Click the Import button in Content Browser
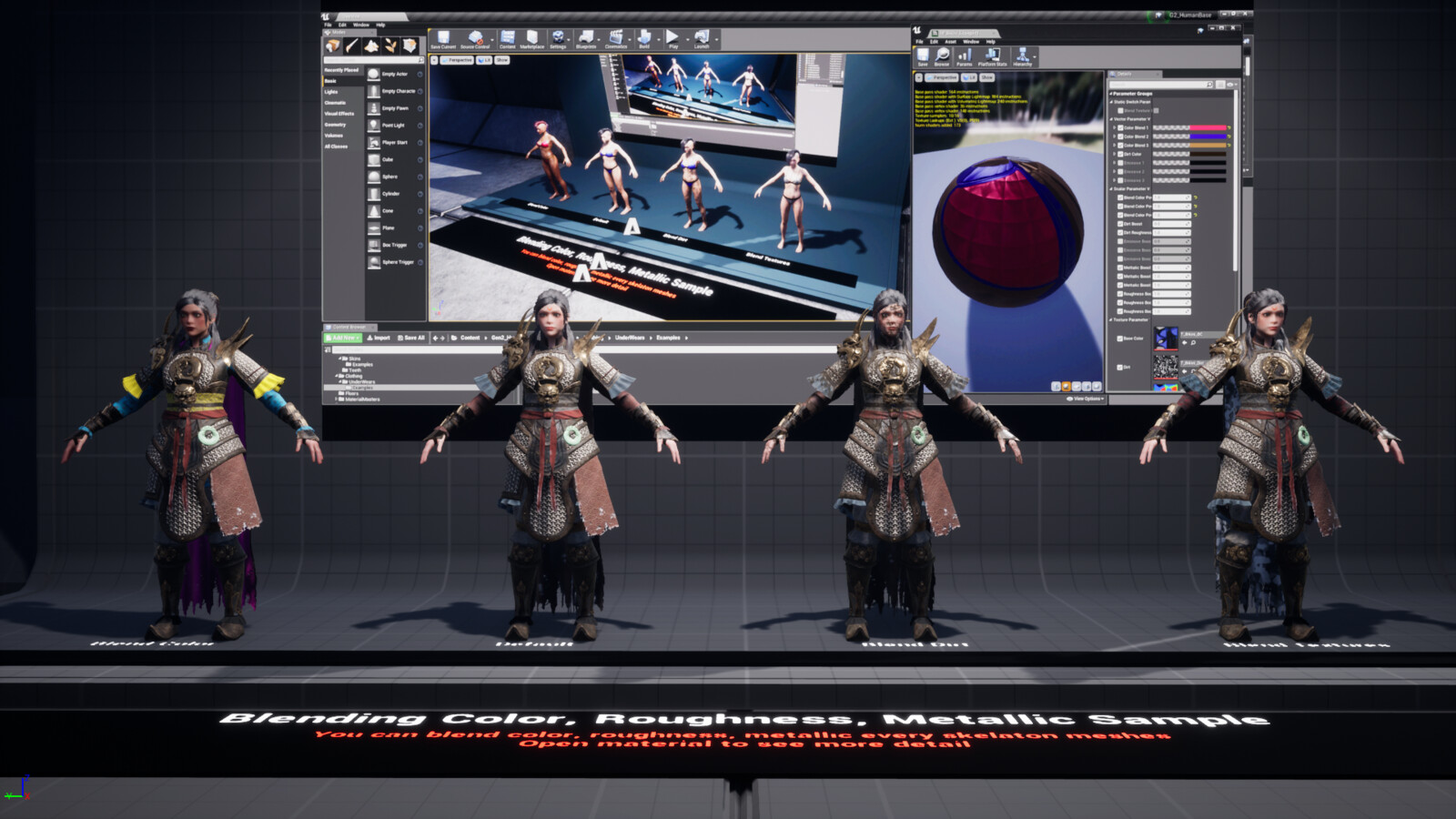Screen dimensions: 1456x819 click(x=379, y=338)
